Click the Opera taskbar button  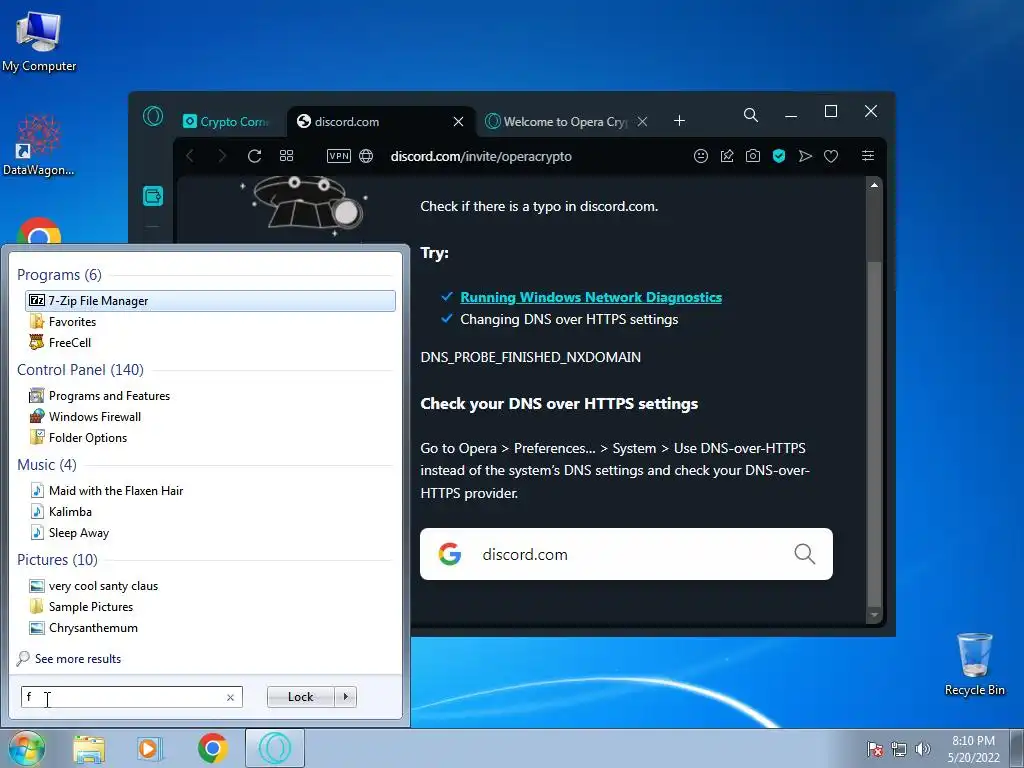click(275, 748)
